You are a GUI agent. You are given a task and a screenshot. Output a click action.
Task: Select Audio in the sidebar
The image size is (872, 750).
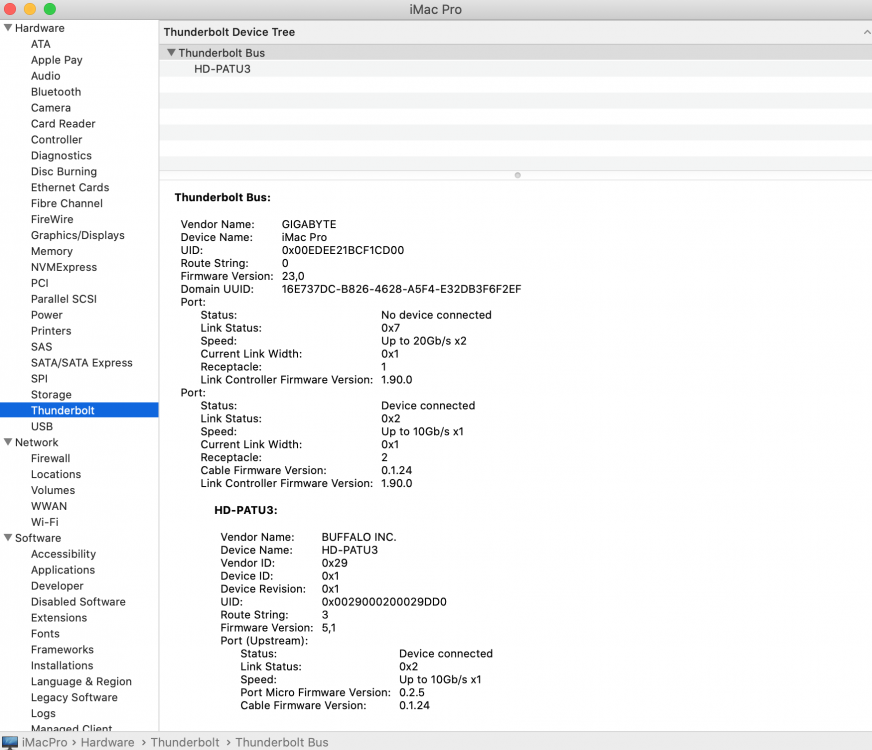(46, 76)
